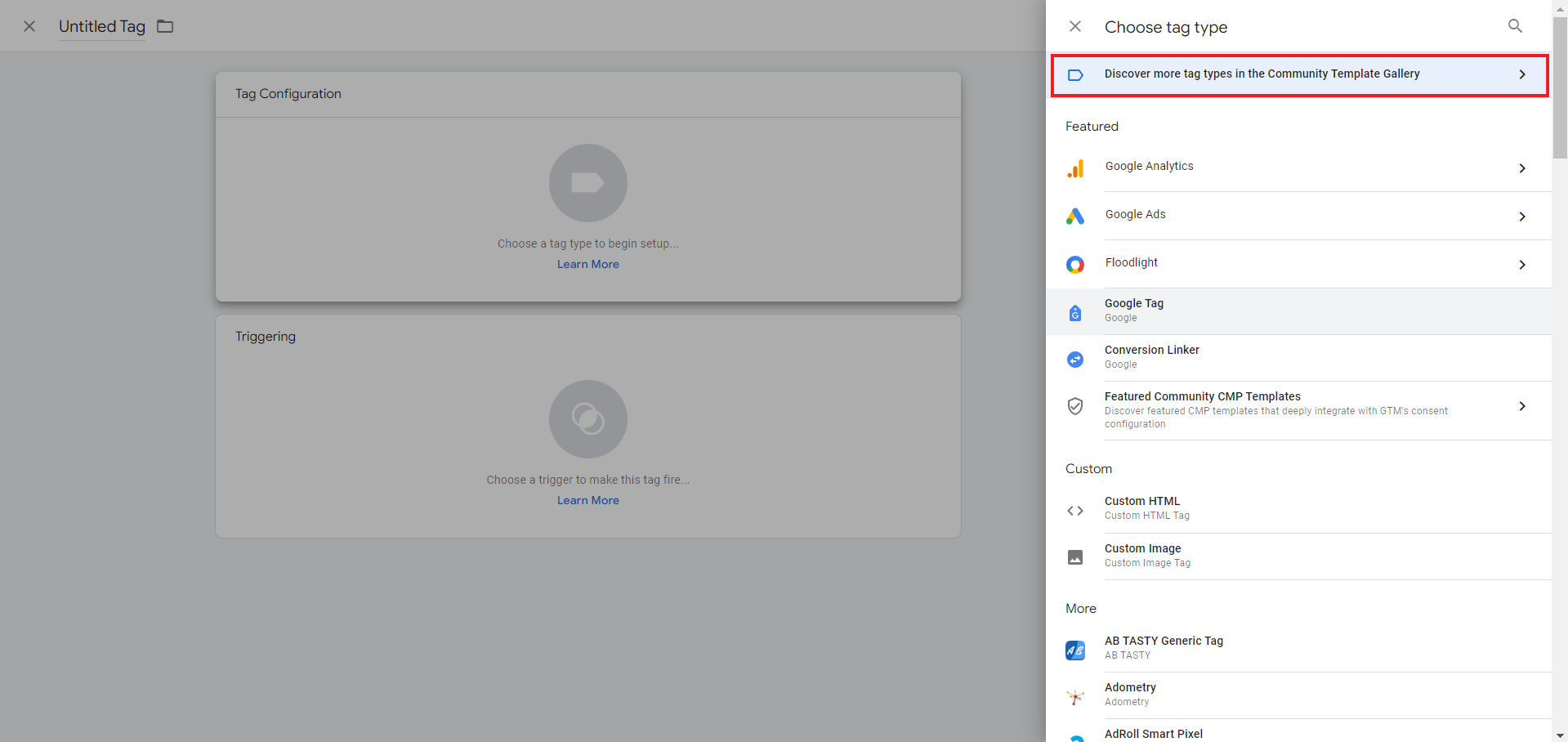The image size is (1568, 742).
Task: Open the Community Template Gallery via chevron
Action: click(x=1521, y=74)
